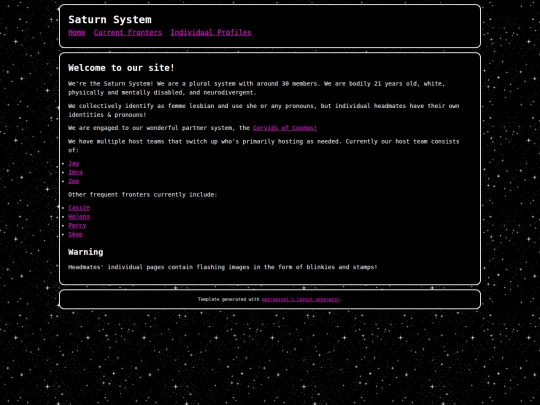This screenshot has height=405, width=540.
Task: Click 'Other frequent fronters currently include:' text
Action: click(143, 195)
